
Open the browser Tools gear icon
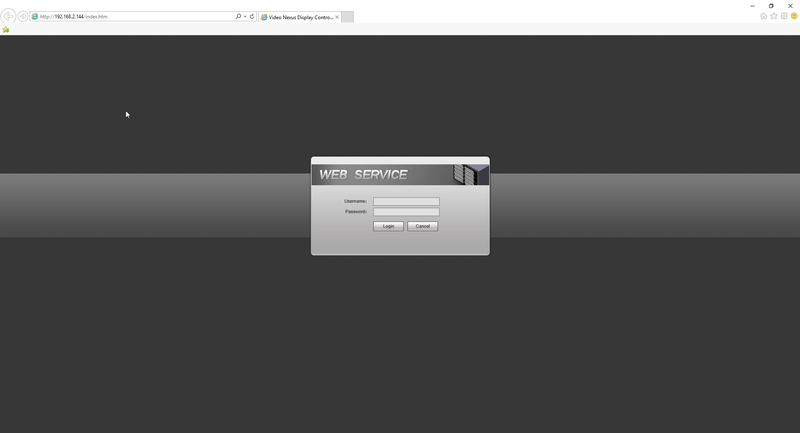pyautogui.click(x=784, y=16)
